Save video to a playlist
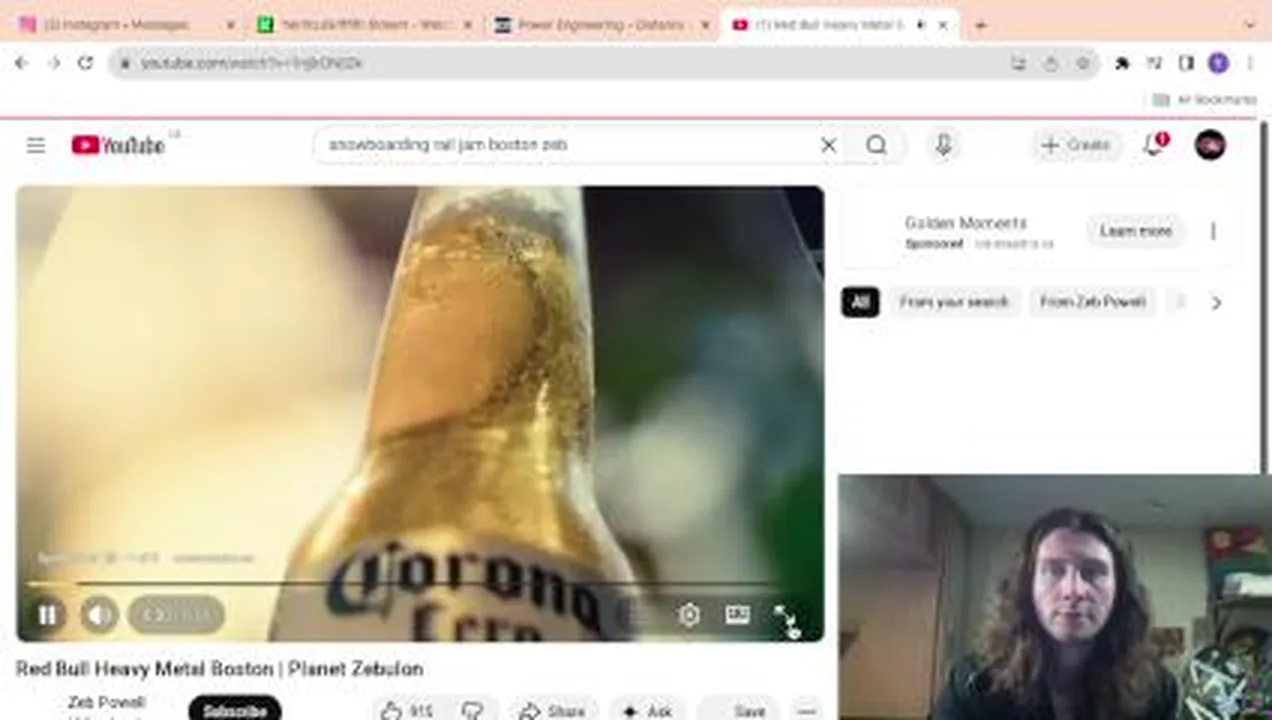 tap(738, 711)
